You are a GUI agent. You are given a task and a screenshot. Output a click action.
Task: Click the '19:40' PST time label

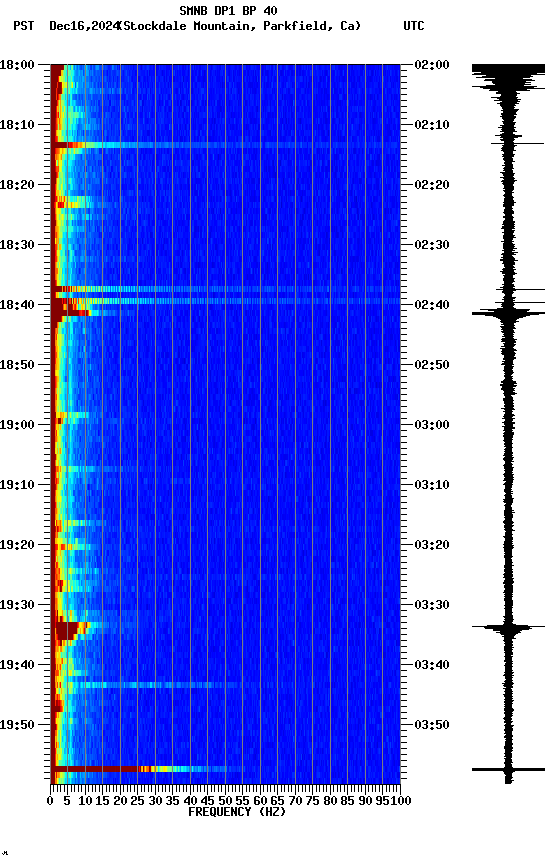[x=17, y=666]
